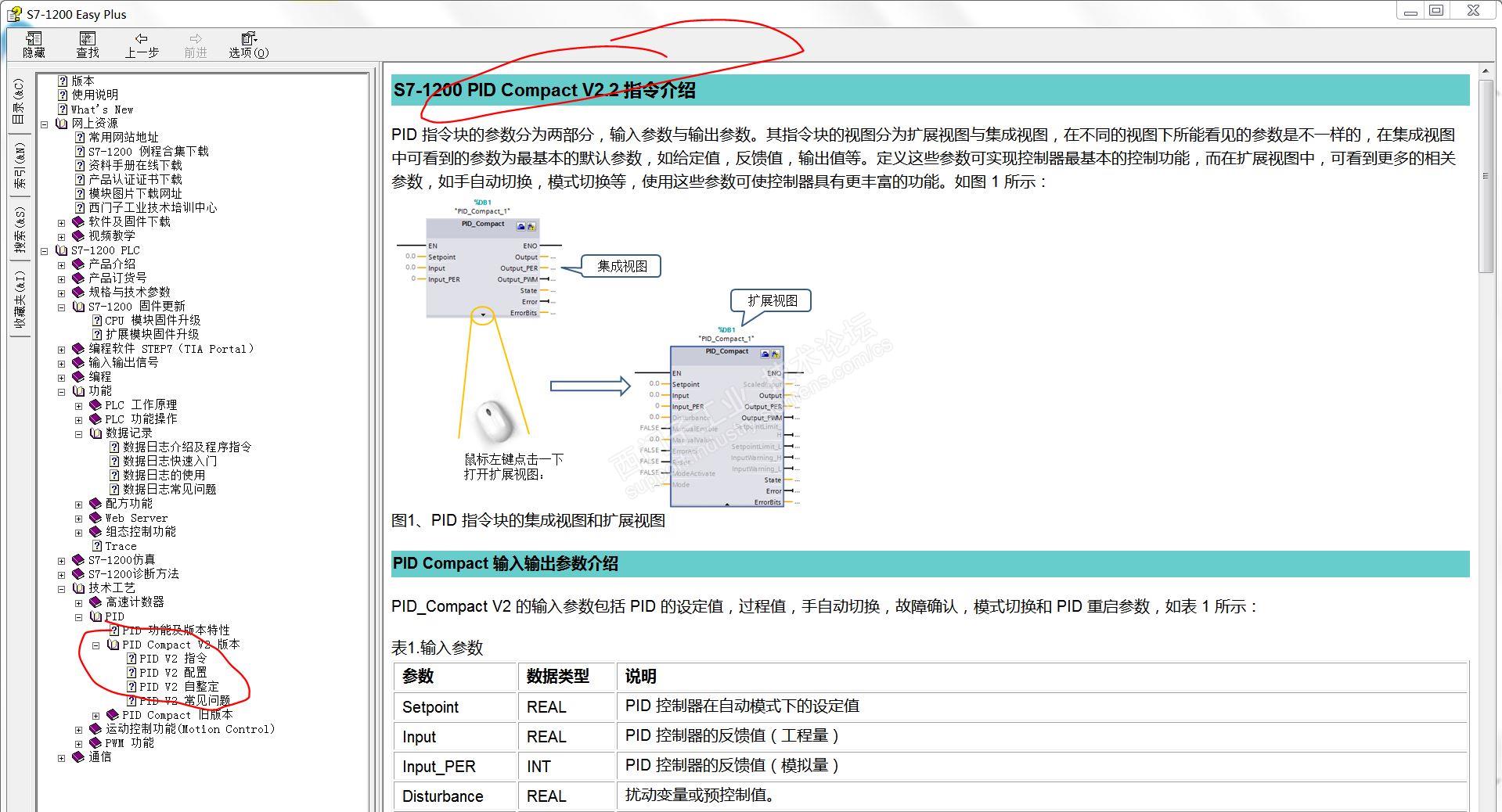Switch to the 收藏夹 (Favorites) side tab
1502x812 pixels.
[x=20, y=299]
